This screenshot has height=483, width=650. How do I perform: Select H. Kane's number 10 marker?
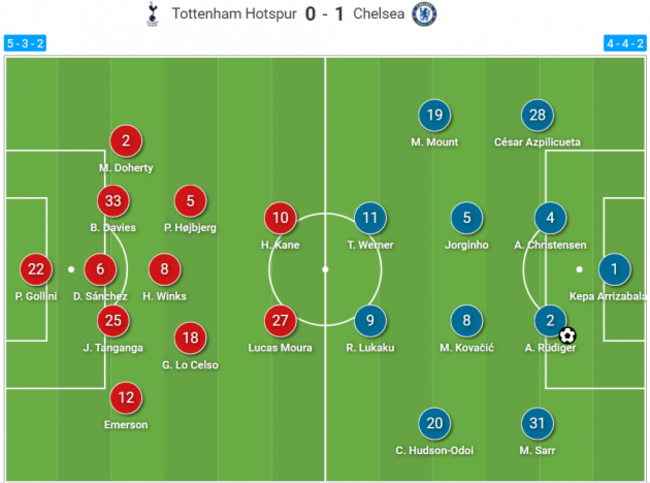282,218
